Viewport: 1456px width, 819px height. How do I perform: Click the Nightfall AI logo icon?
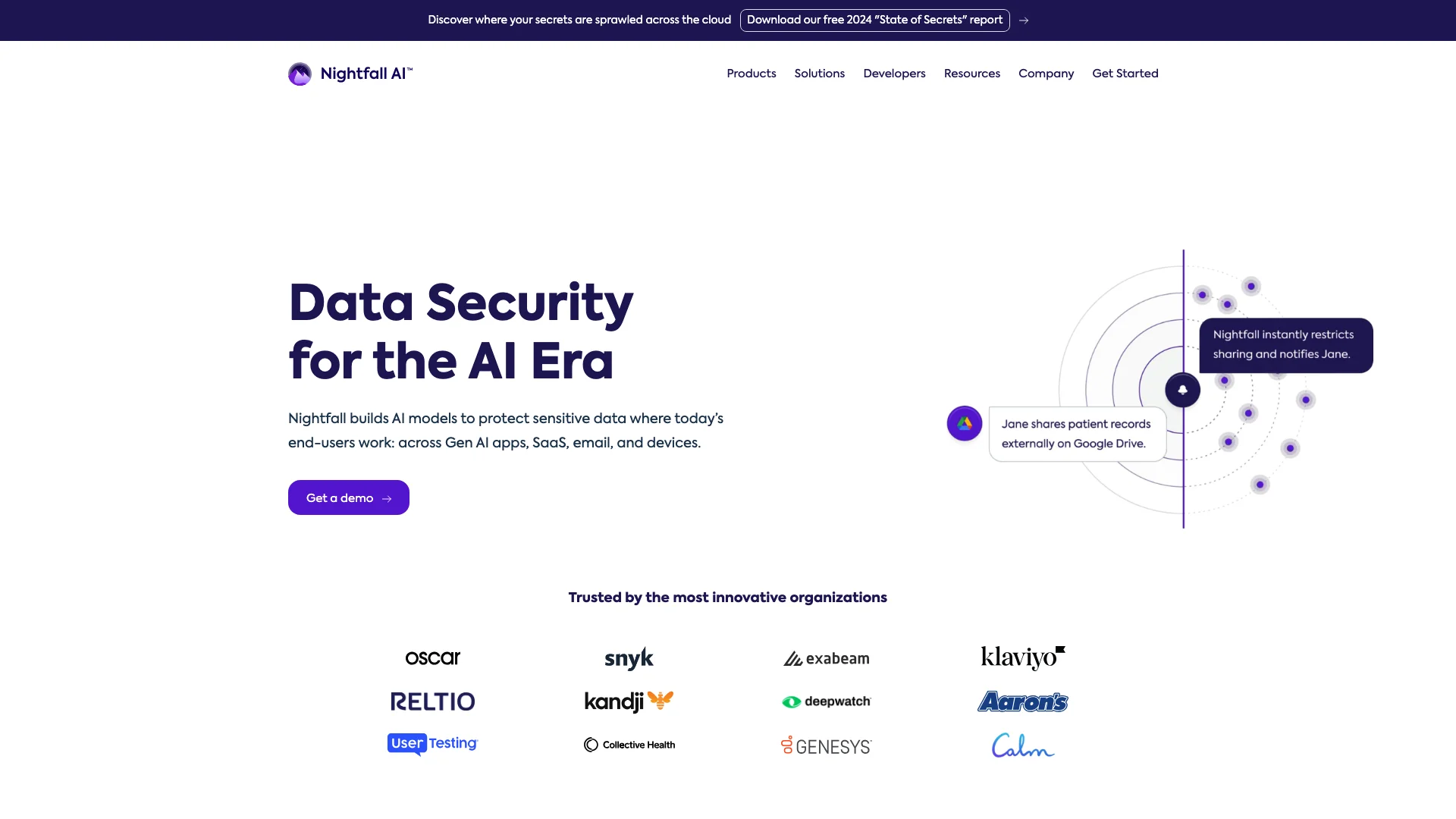coord(300,74)
